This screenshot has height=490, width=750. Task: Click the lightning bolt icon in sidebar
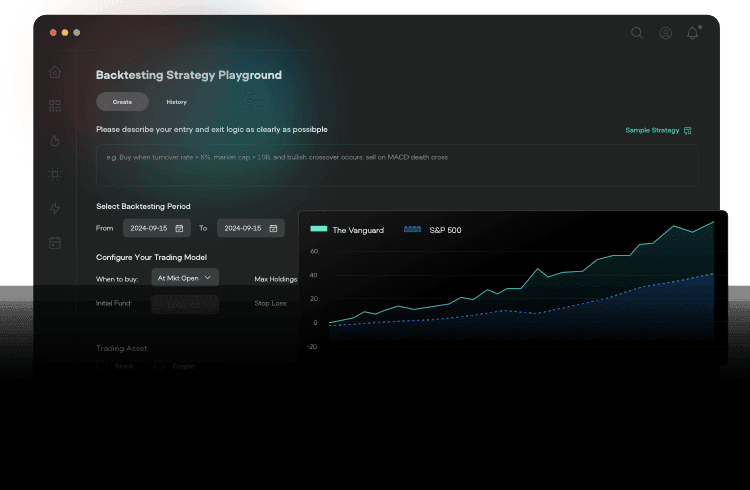55,208
